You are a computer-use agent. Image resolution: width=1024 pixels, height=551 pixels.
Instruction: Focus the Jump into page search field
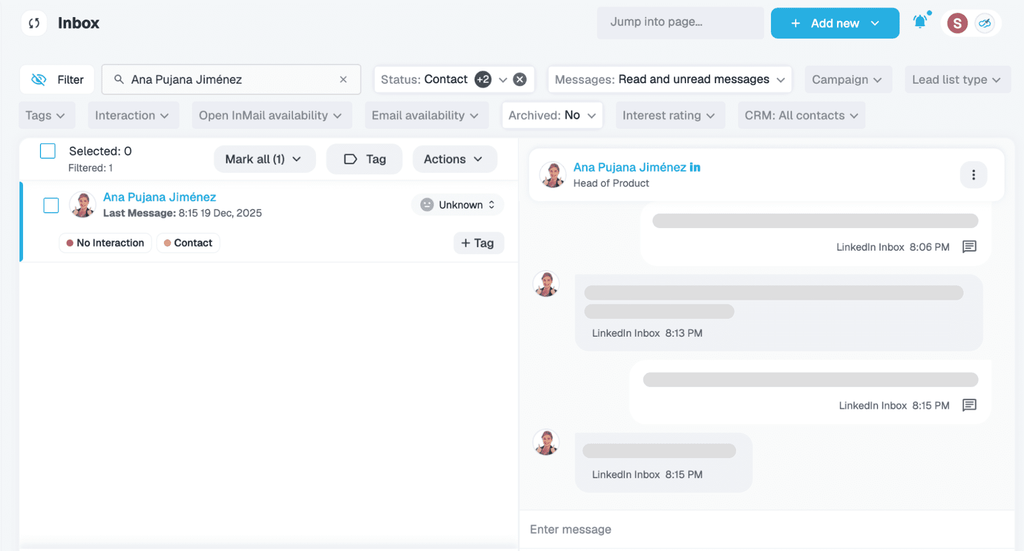coord(680,23)
